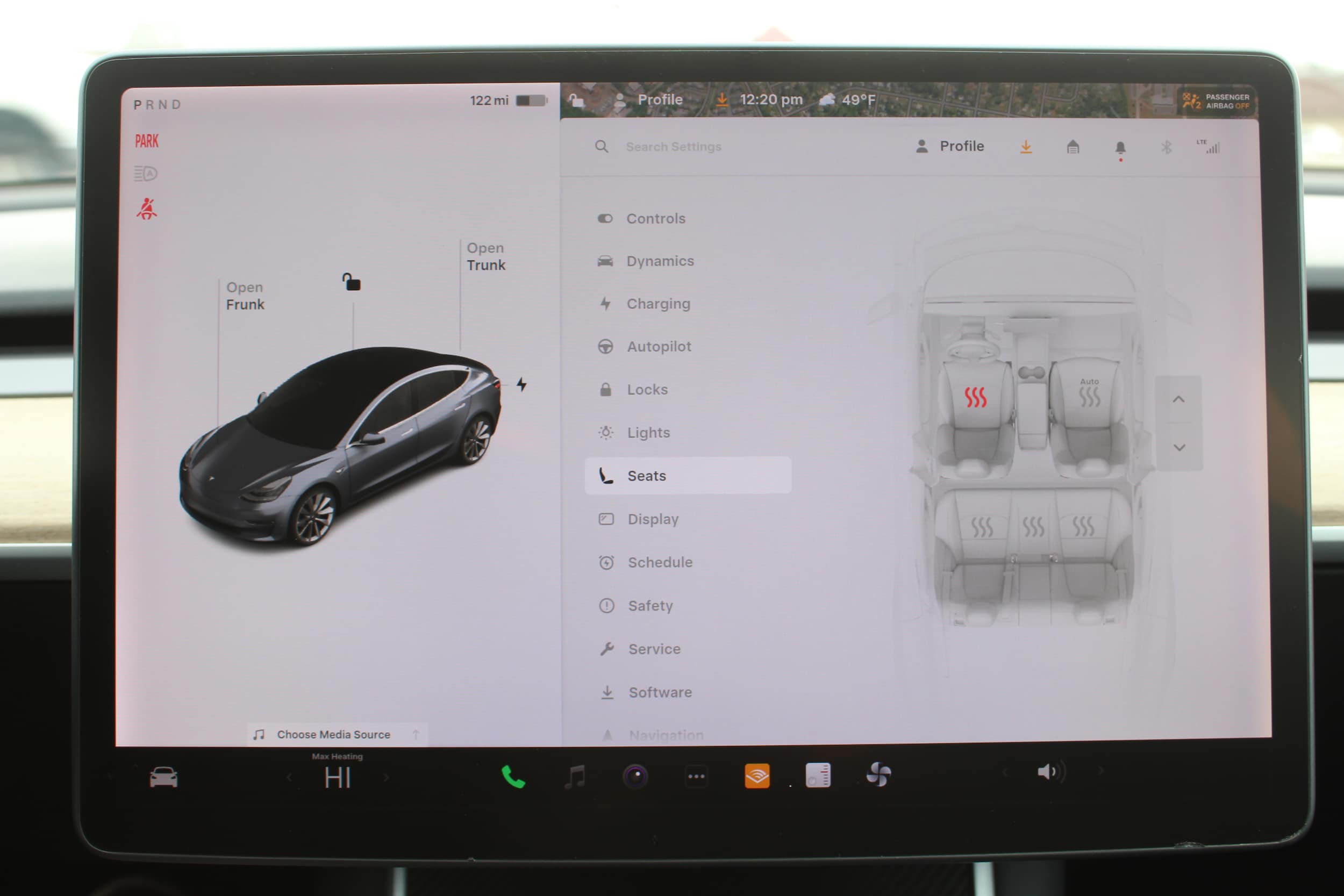This screenshot has width=1344, height=896.
Task: Tap the car controls icon
Action: [163, 778]
